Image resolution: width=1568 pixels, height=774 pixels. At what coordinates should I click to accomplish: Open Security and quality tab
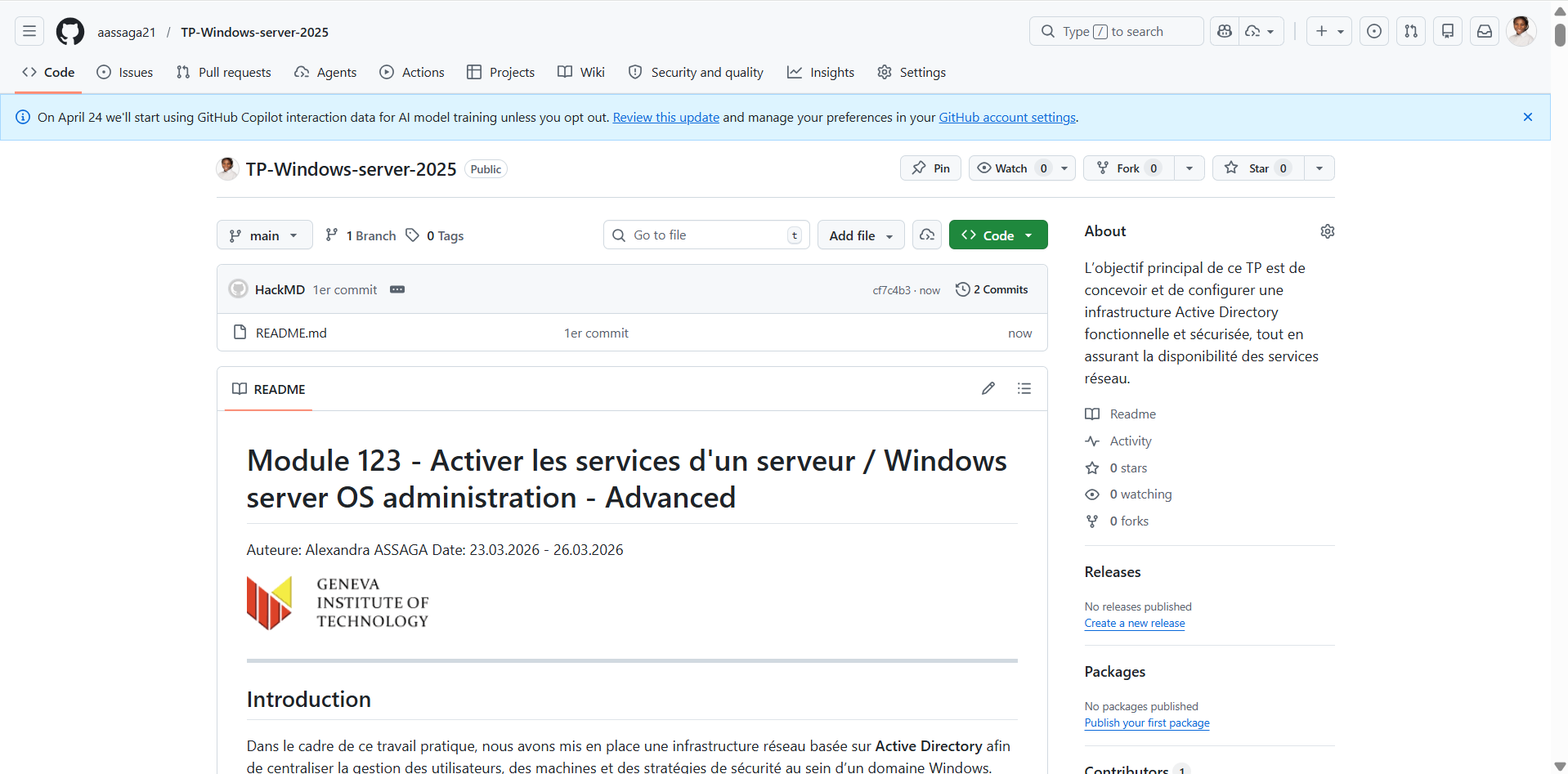(696, 72)
